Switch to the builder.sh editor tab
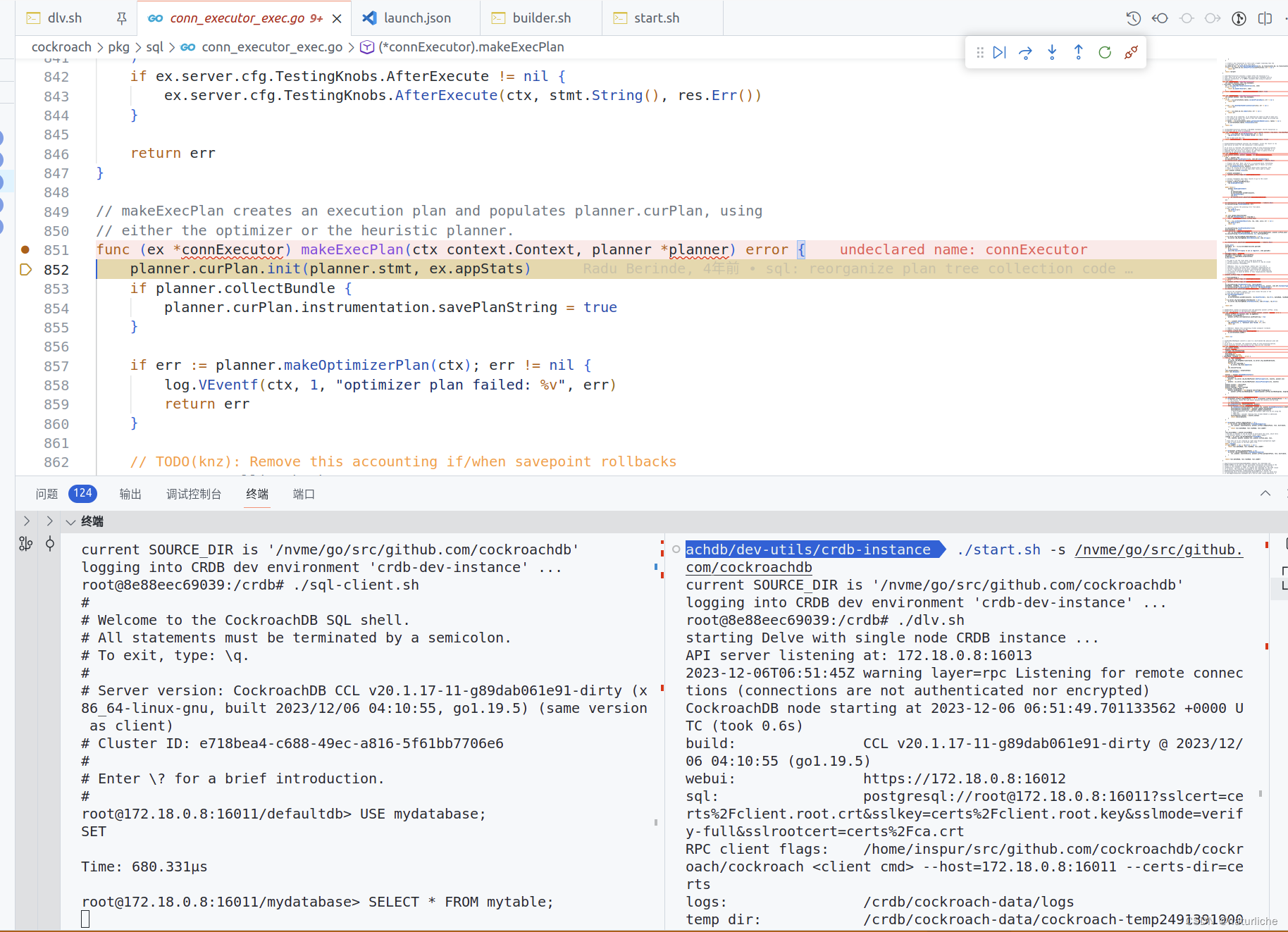 click(541, 18)
